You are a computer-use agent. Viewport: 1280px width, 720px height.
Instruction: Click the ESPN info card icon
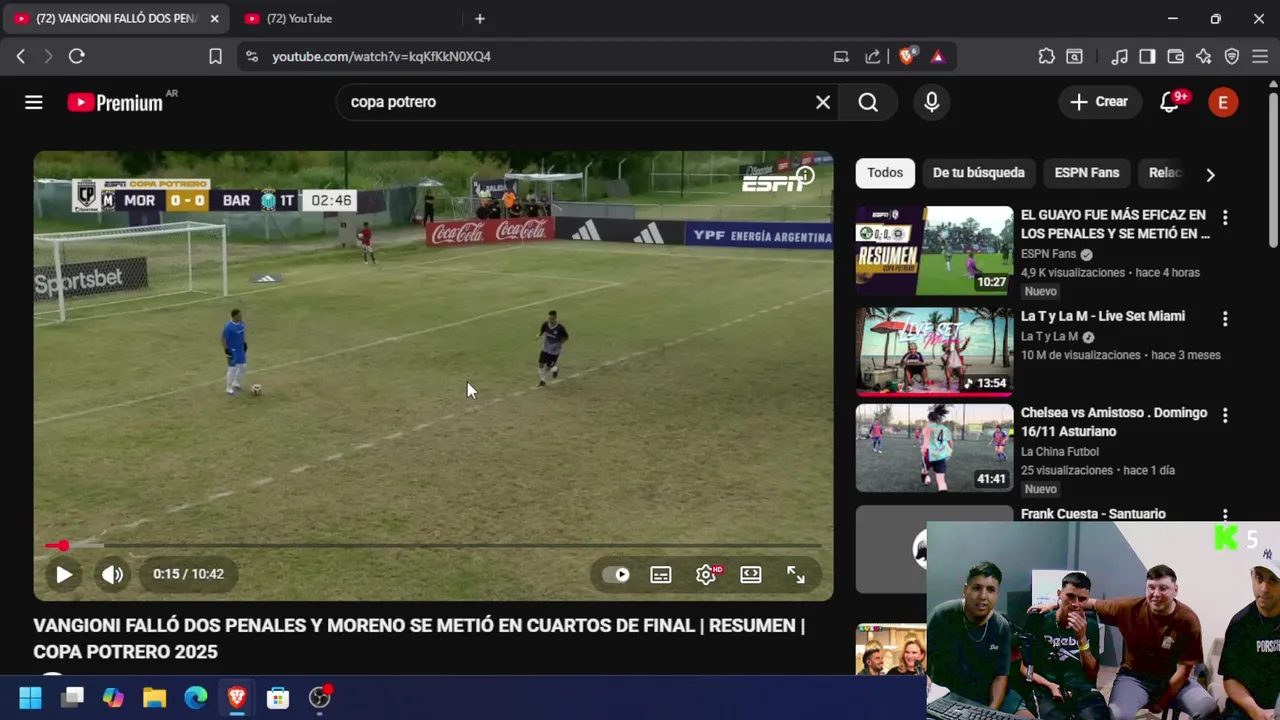pyautogui.click(x=805, y=177)
